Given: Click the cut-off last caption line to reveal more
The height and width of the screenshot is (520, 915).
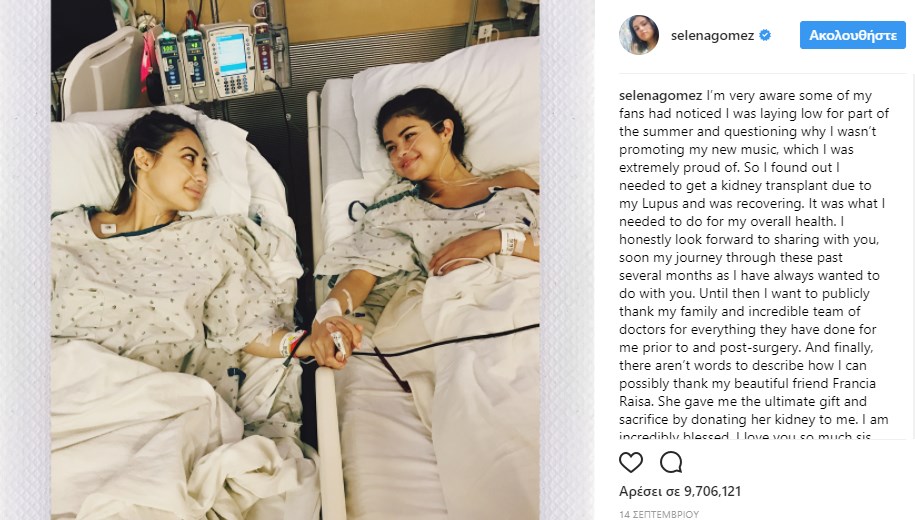Looking at the screenshot, I should [x=745, y=435].
